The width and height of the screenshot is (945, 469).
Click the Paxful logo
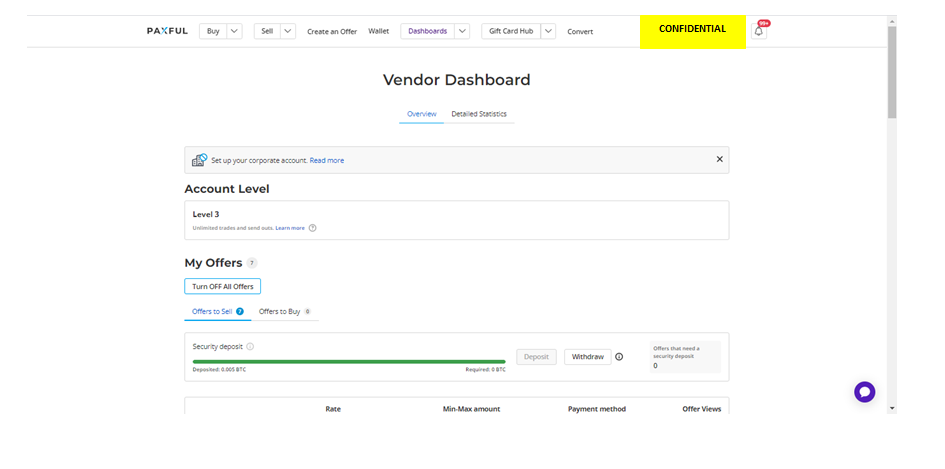(167, 31)
